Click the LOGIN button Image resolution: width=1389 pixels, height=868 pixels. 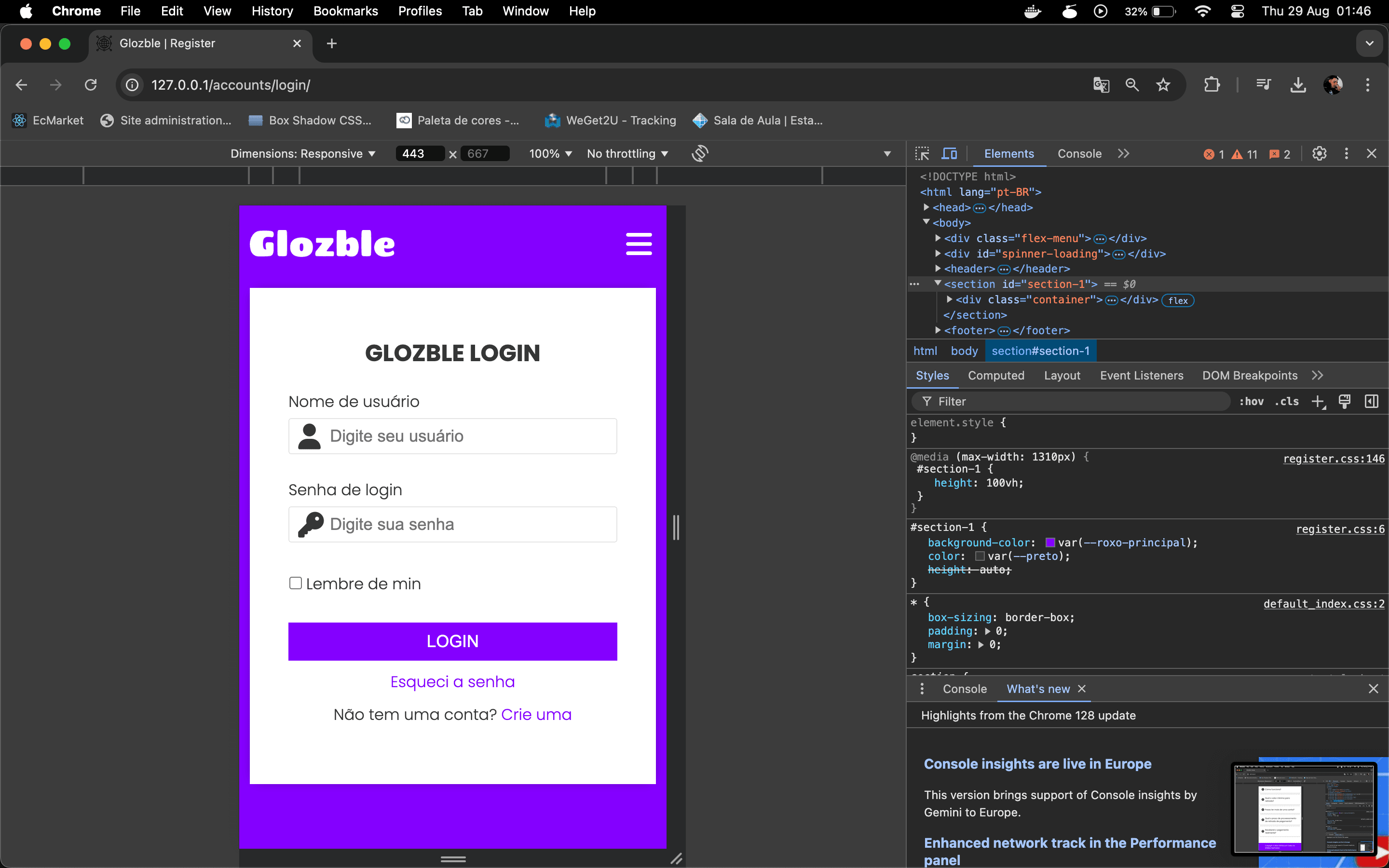pos(452,641)
